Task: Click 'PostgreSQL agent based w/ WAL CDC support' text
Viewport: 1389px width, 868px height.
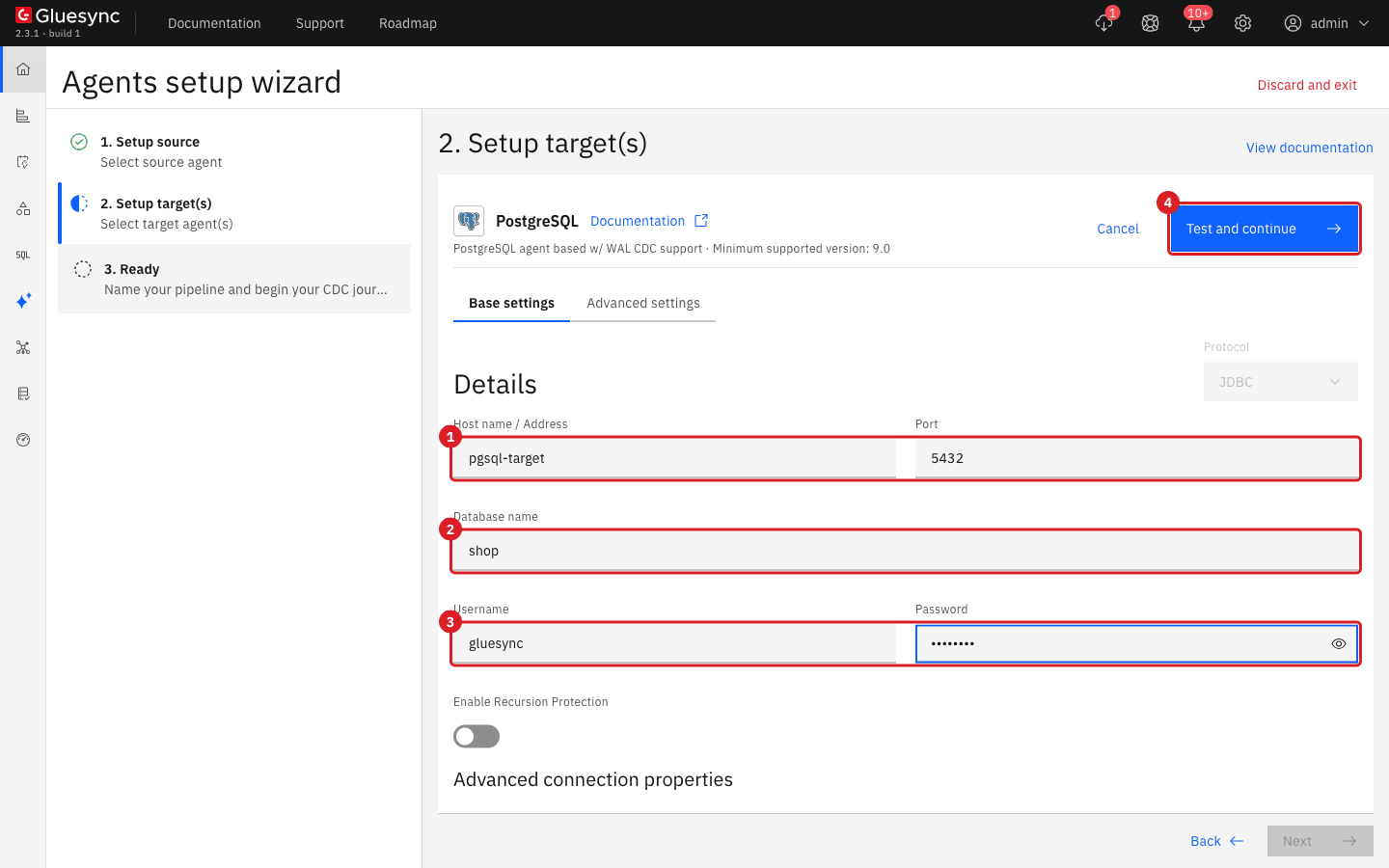Action: [x=578, y=249]
